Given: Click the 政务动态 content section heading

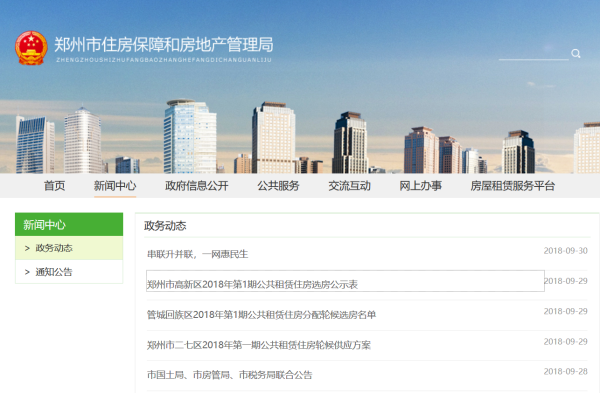Looking at the screenshot, I should (165, 226).
